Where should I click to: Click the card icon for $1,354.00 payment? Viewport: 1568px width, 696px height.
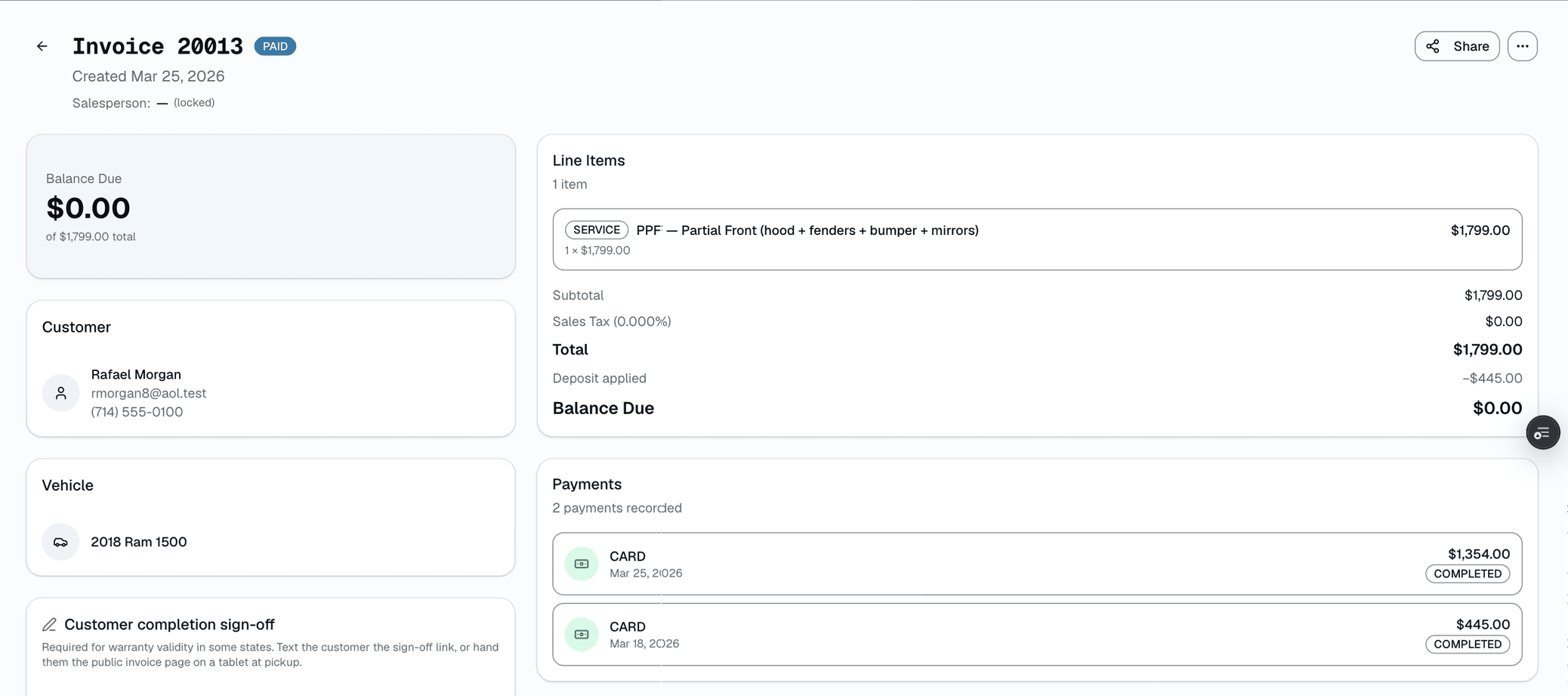(x=582, y=564)
